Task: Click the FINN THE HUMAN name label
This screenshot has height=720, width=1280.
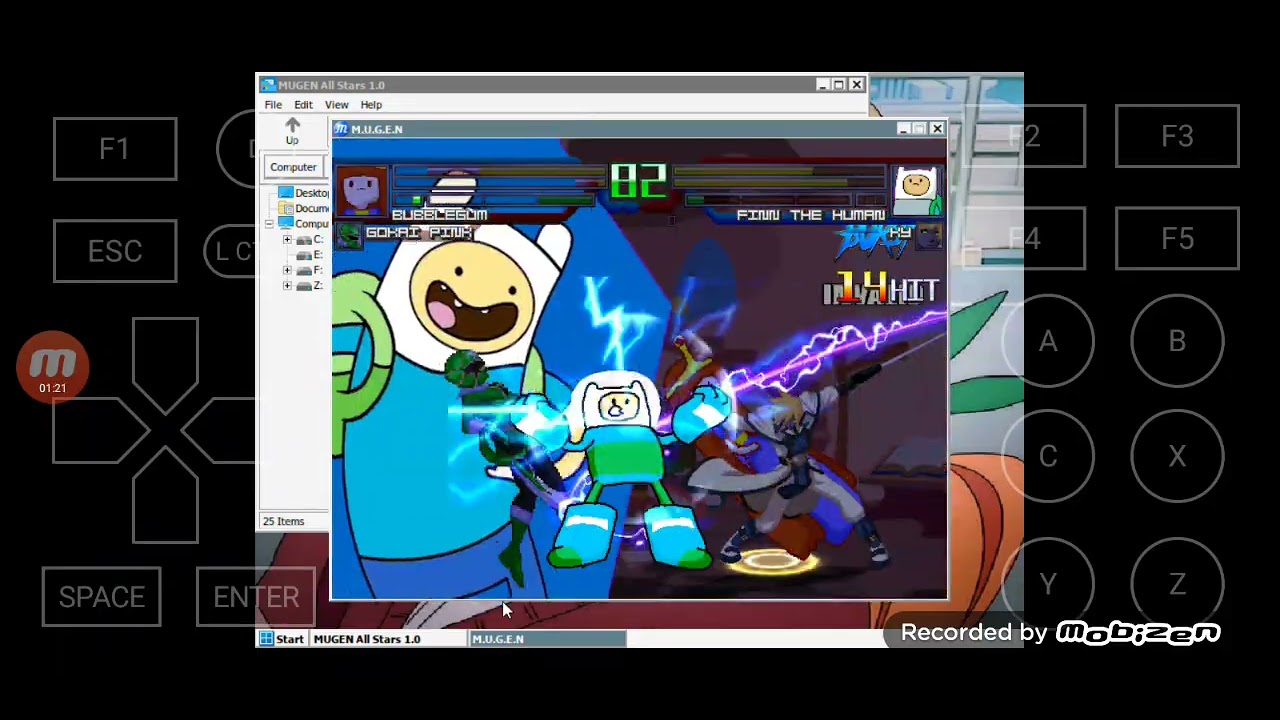Action: 811,215
